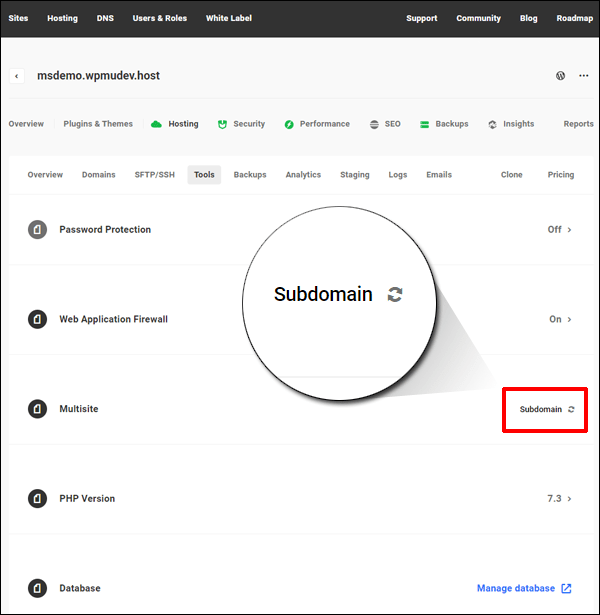600x615 pixels.
Task: Click the Off status for Password Protection
Action: click(x=555, y=229)
